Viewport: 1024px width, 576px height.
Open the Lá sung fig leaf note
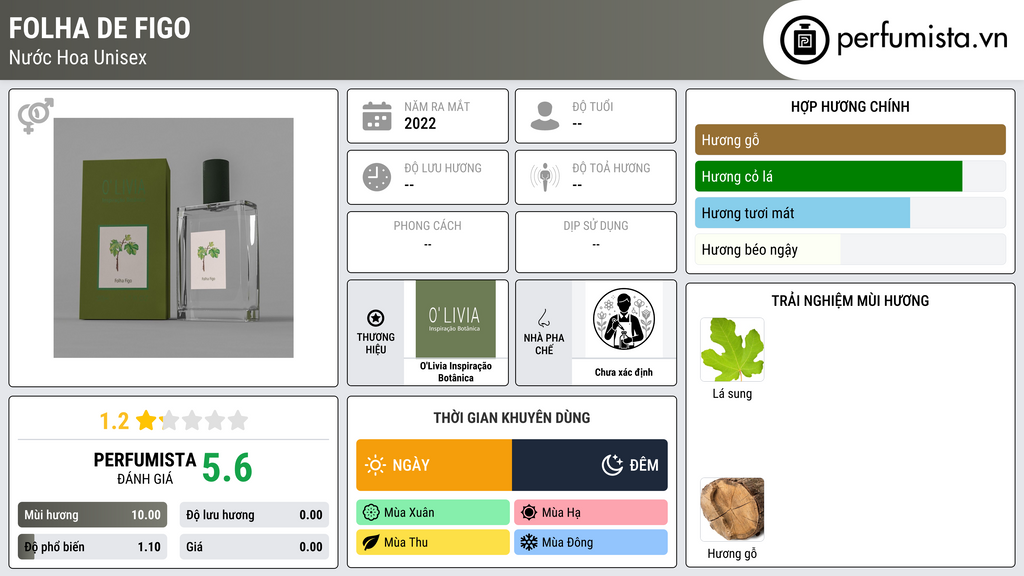(x=732, y=350)
